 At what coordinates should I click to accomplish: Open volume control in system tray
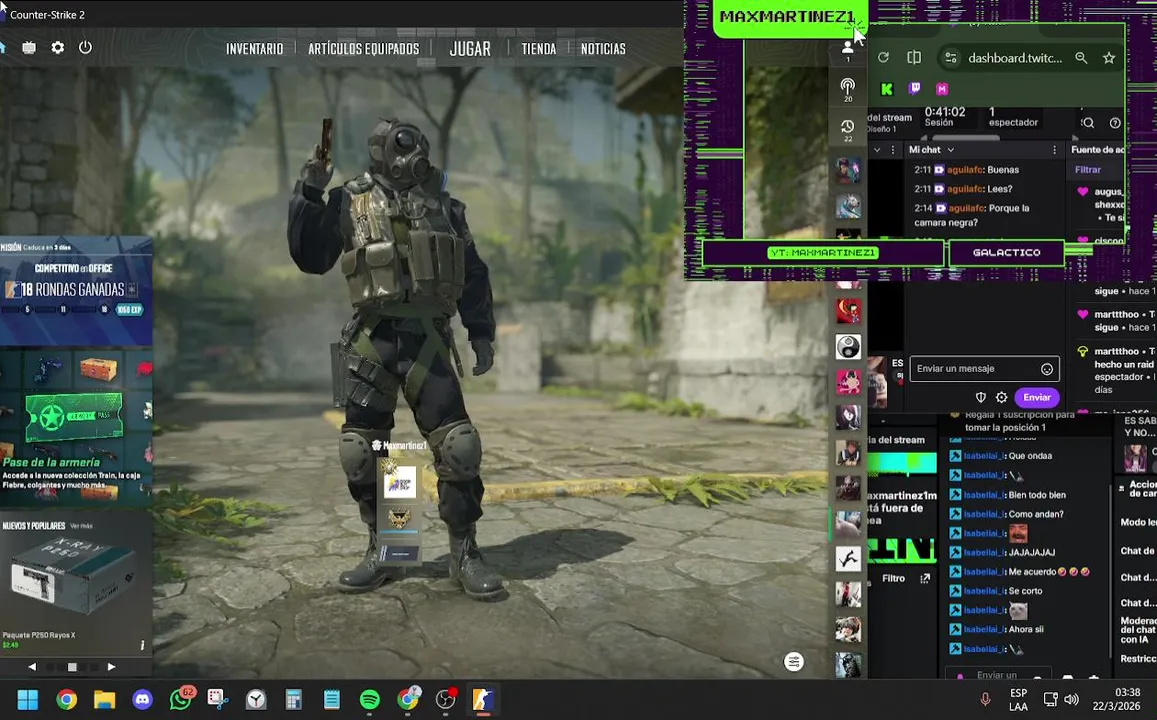pos(1071,699)
